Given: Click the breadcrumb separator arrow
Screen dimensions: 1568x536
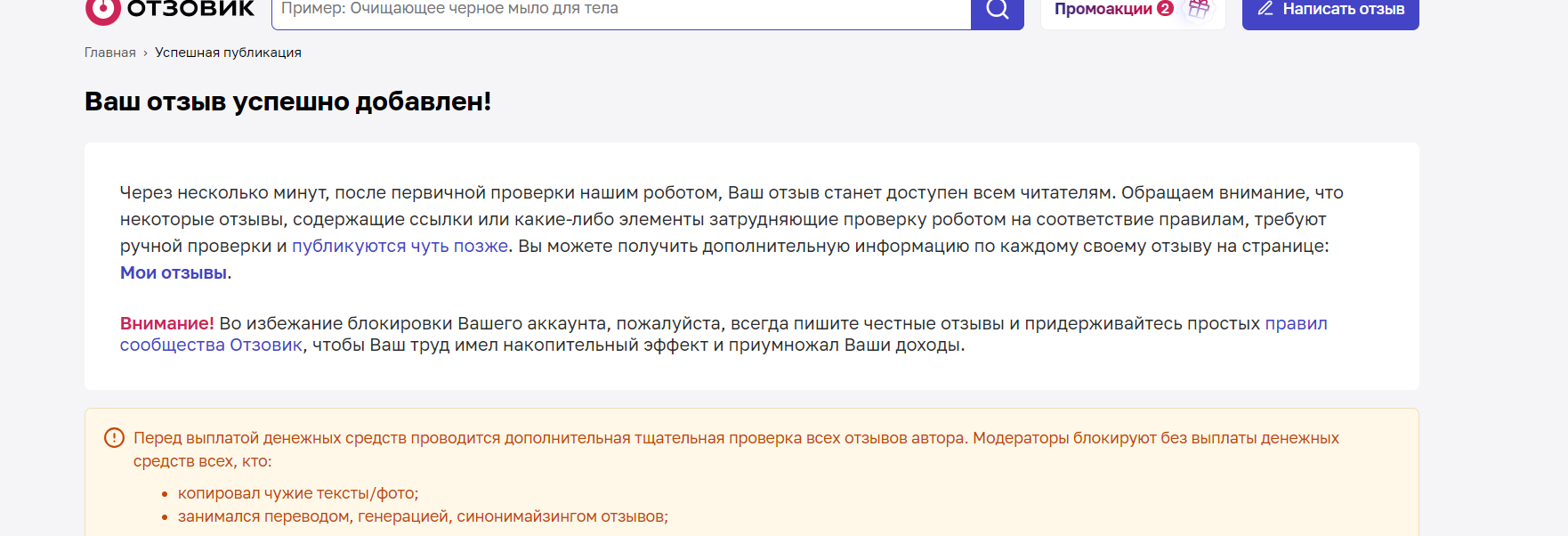Looking at the screenshot, I should point(145,53).
